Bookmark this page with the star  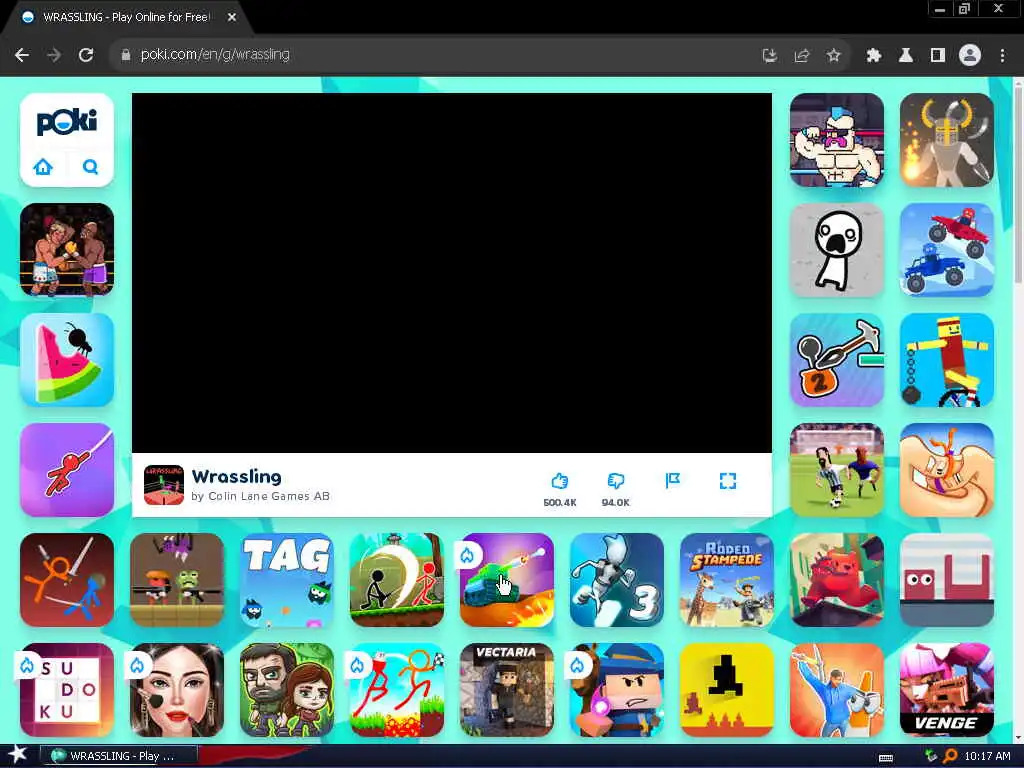pos(833,56)
